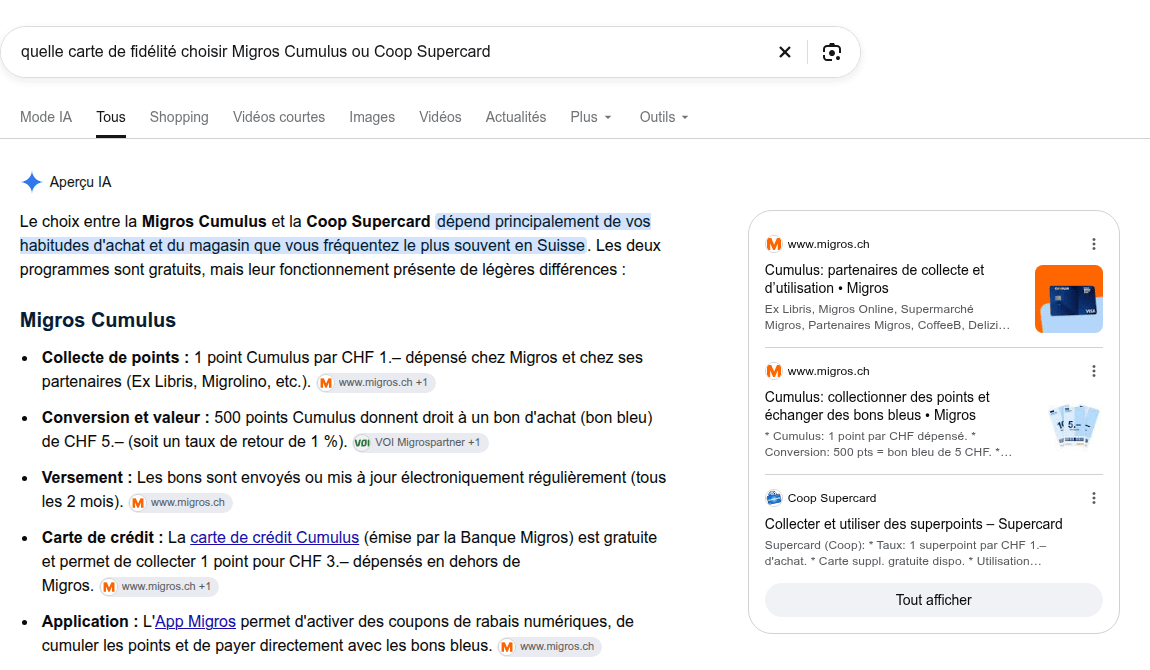Click the Tout afficher button
The image size is (1150, 670).
tap(933, 600)
